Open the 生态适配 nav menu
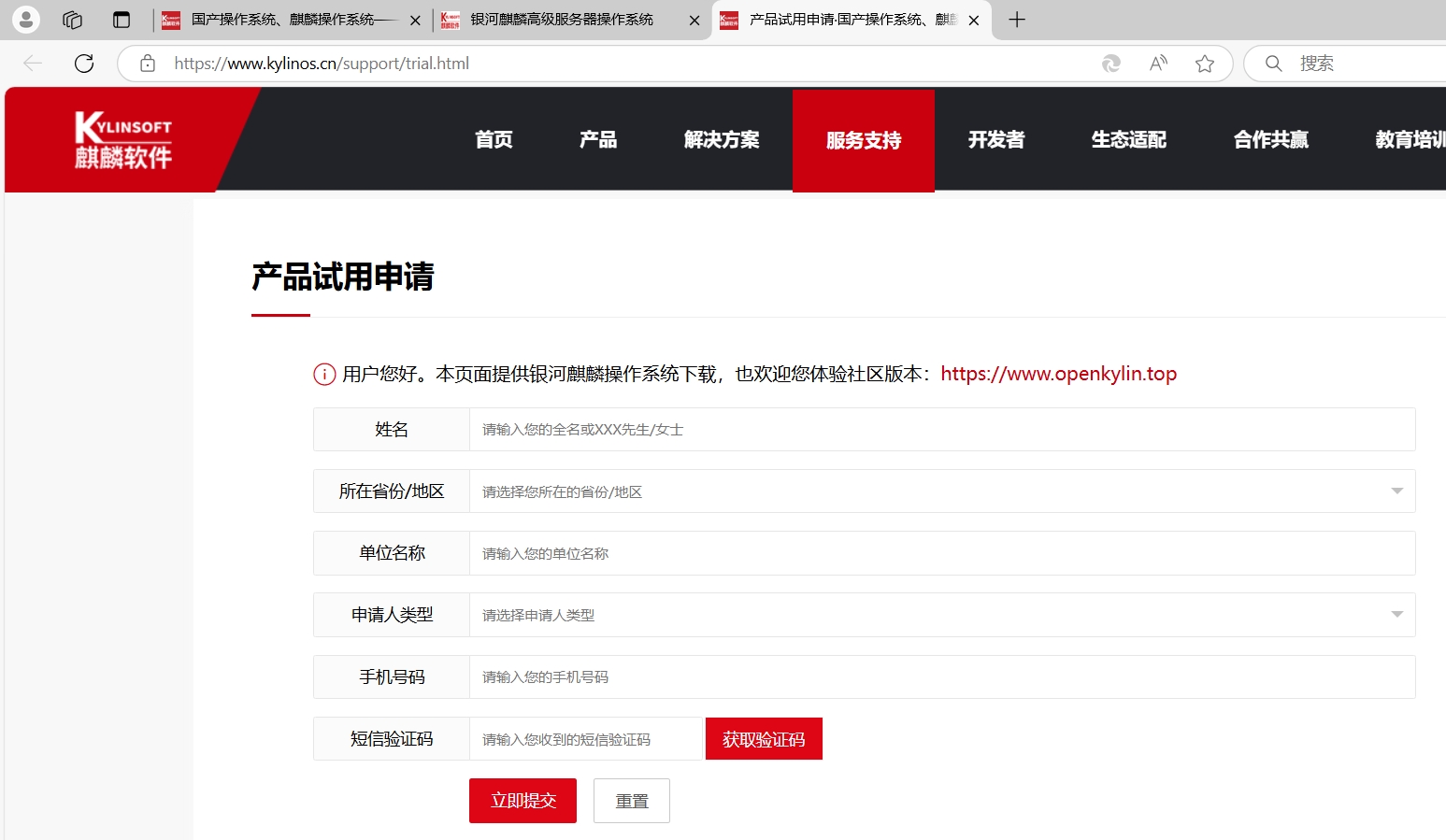1446x840 pixels. (x=1129, y=140)
